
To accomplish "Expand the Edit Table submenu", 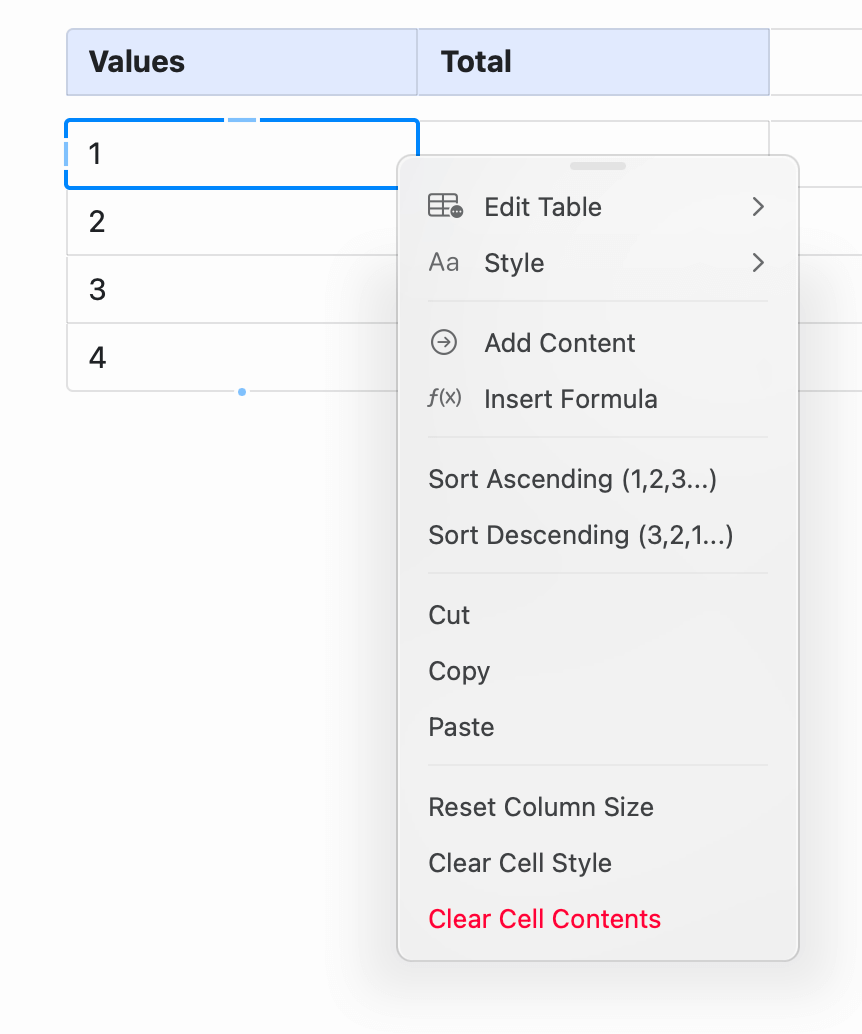I will (x=758, y=207).
